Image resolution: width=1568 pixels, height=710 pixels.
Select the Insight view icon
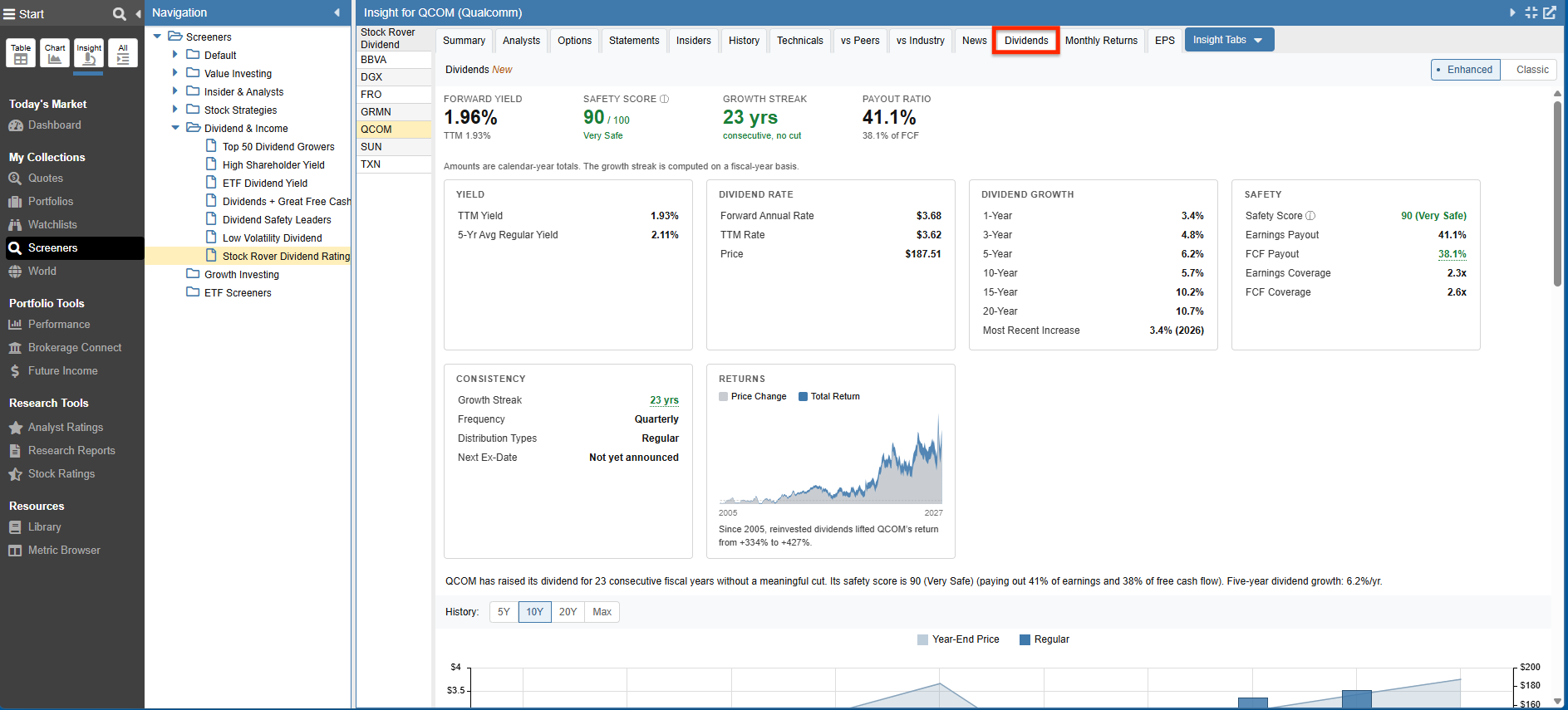point(89,53)
